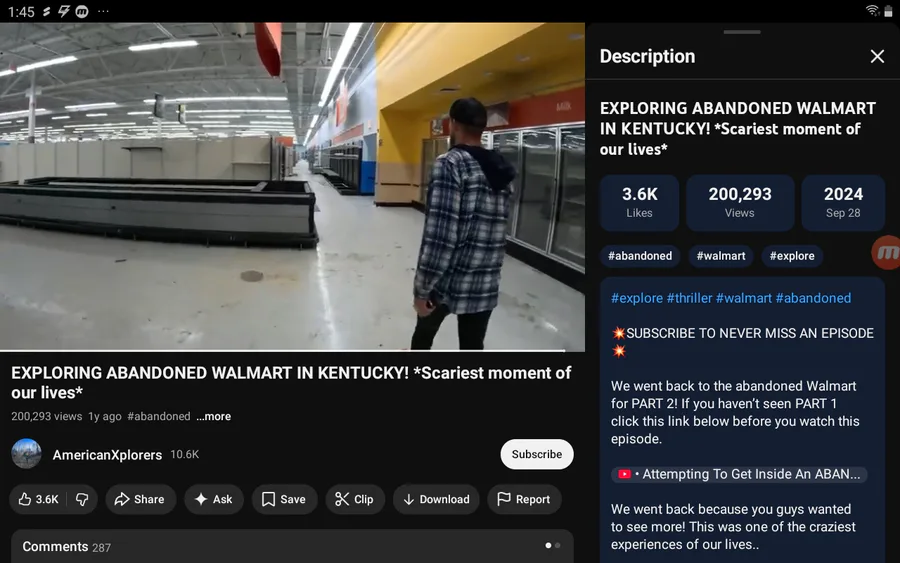Screen dimensions: 900x563
Task: Subscribe to AmericanXplorers channel
Action: 537,454
